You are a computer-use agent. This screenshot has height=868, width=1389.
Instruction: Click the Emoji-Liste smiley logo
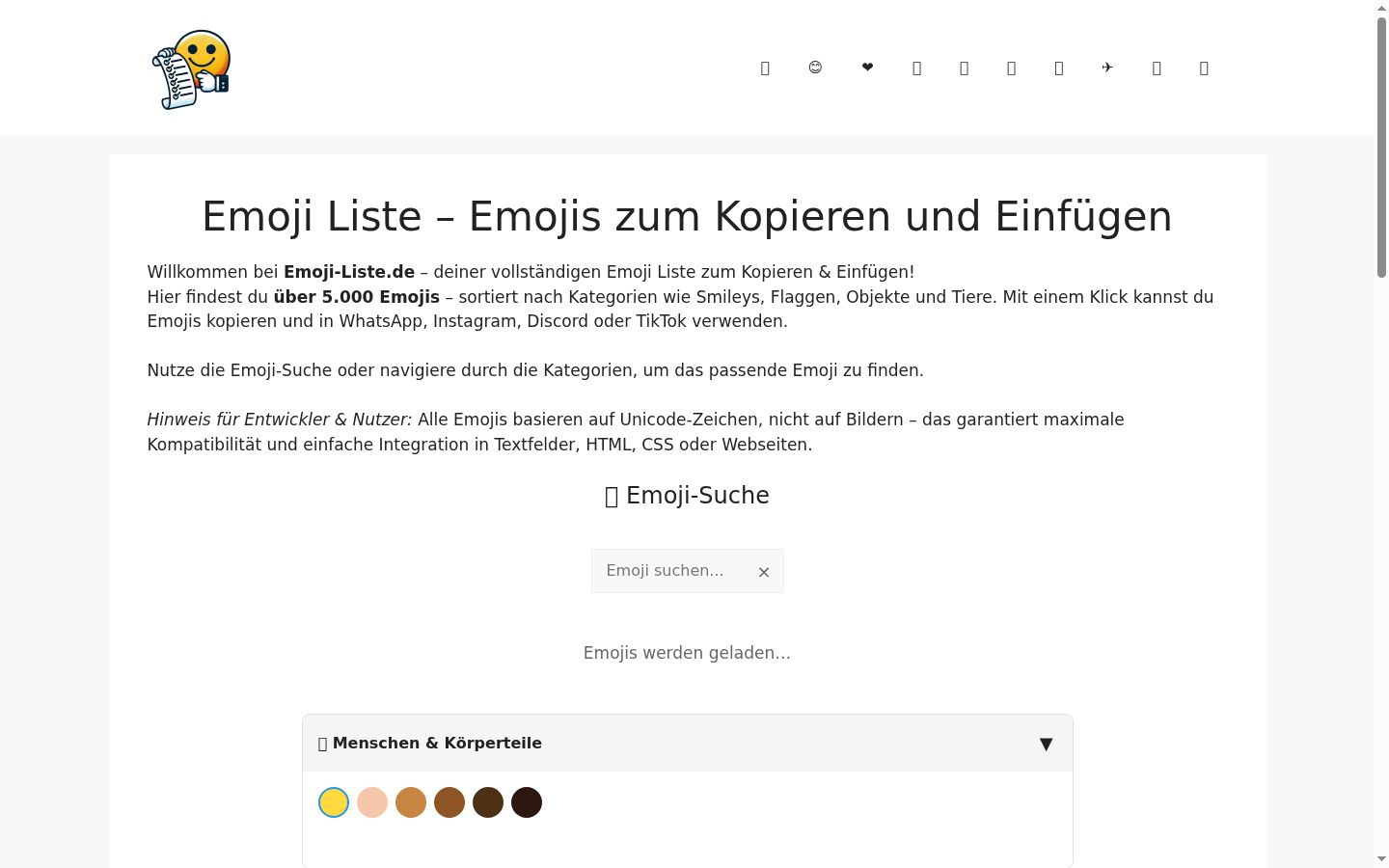191,68
